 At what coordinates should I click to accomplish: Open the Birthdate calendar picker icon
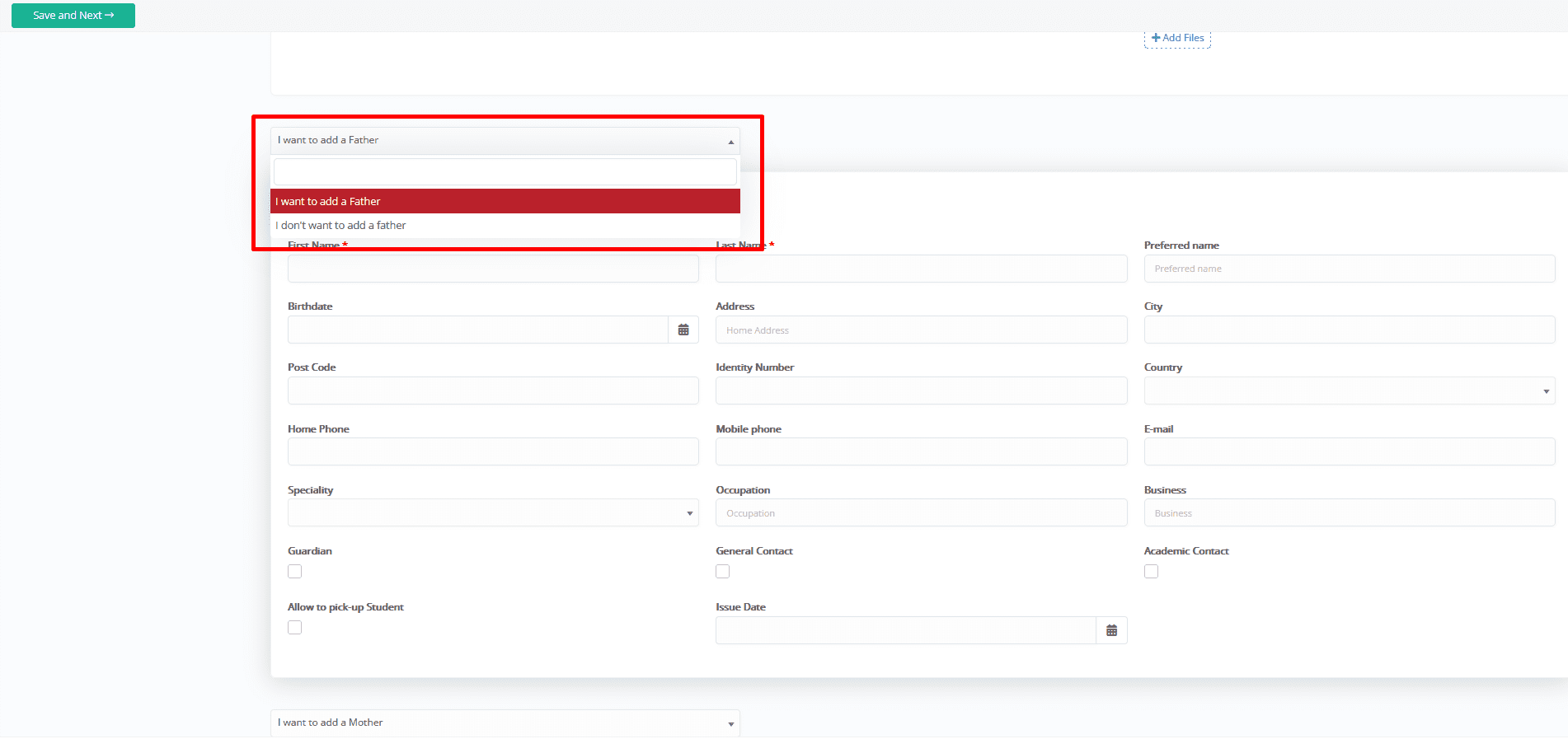click(x=683, y=330)
